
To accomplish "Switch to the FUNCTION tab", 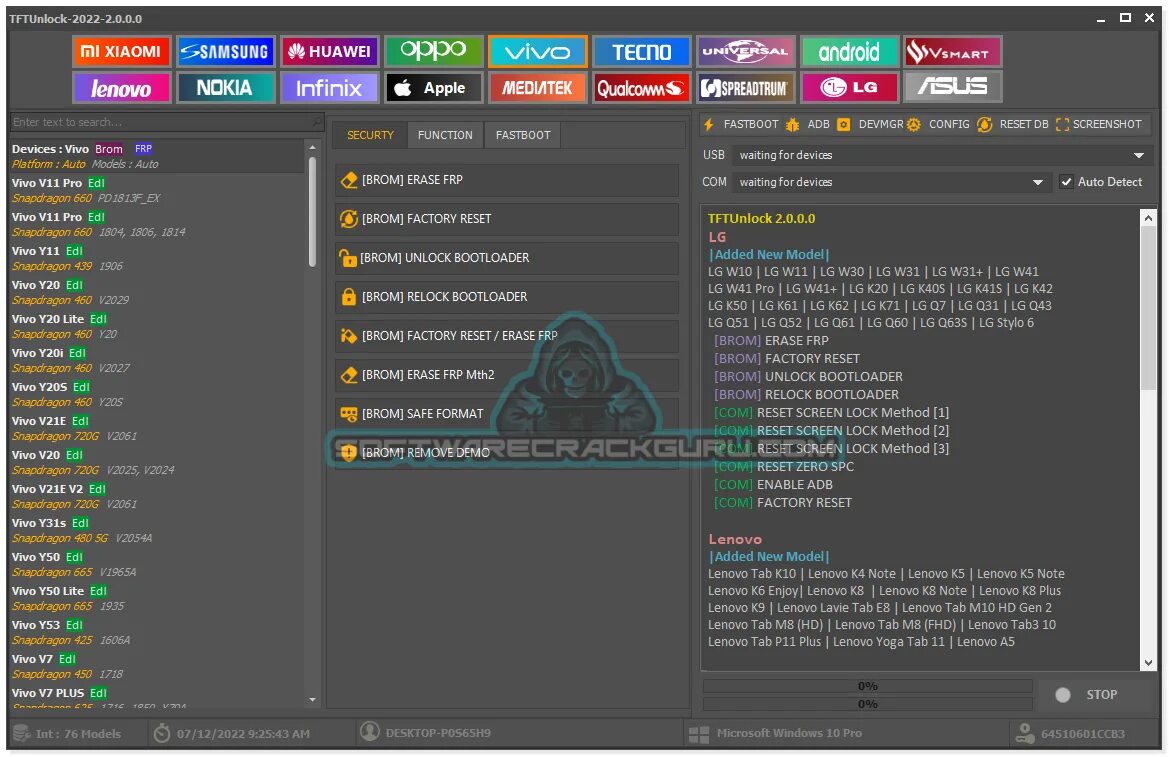I will click(445, 135).
